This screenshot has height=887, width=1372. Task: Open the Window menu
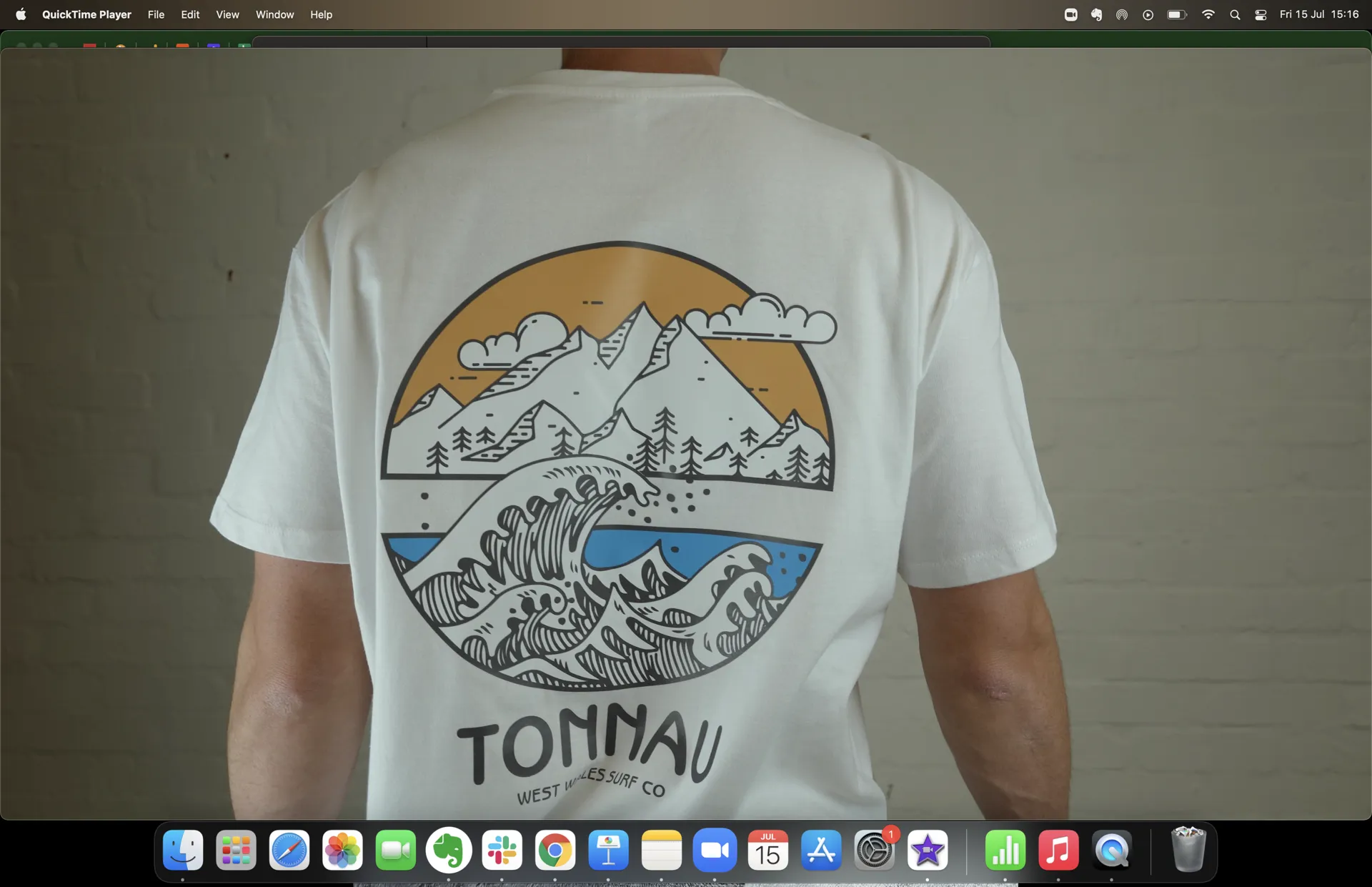point(275,14)
